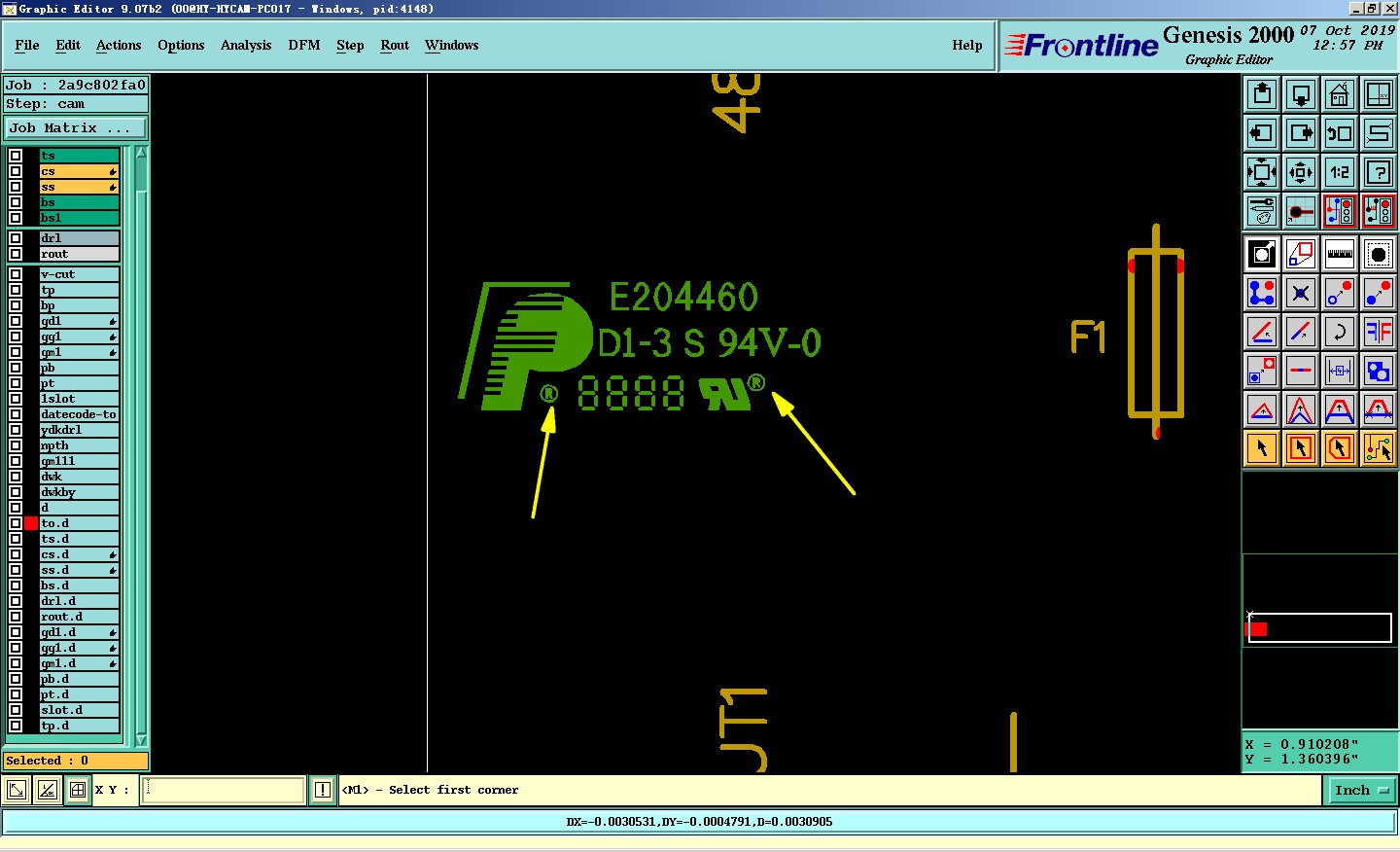Click the circular arrow rotate icon
This screenshot has width=1400, height=852.
pos(1340,332)
